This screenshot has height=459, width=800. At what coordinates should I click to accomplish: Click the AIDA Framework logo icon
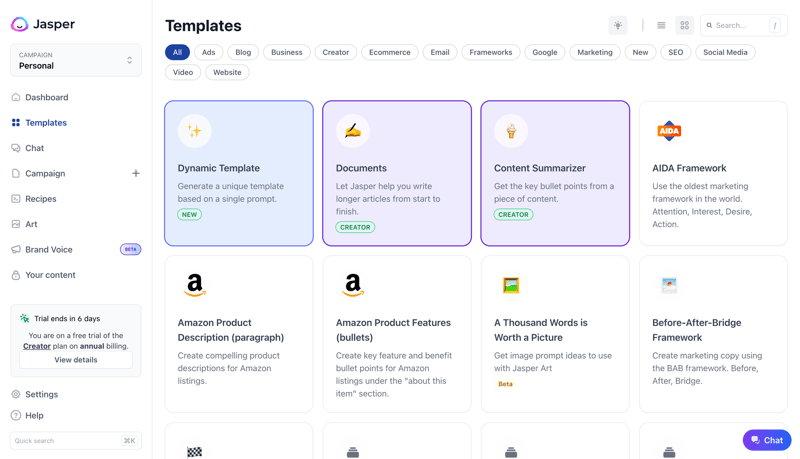pos(669,131)
